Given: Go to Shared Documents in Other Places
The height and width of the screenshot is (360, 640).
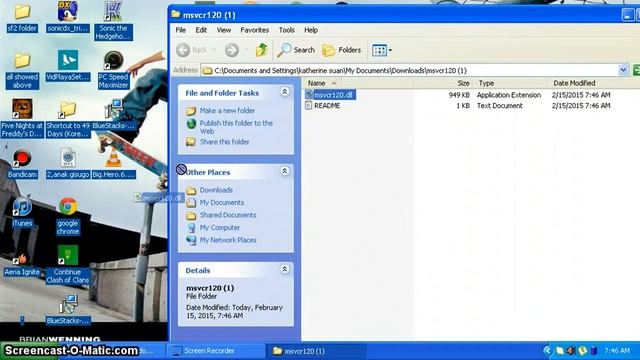Looking at the screenshot, I should tap(228, 215).
